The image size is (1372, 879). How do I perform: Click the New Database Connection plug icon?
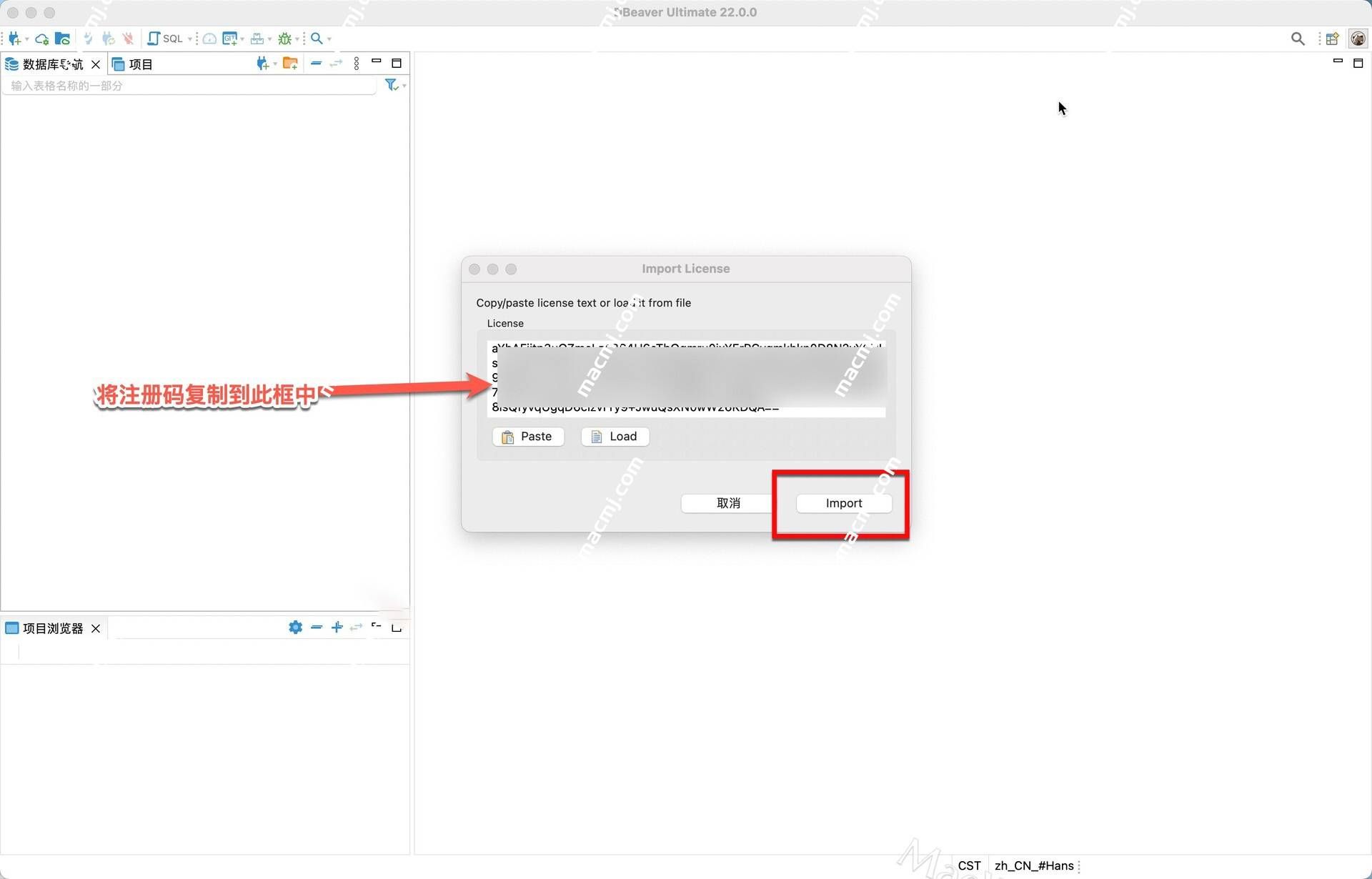tap(14, 39)
